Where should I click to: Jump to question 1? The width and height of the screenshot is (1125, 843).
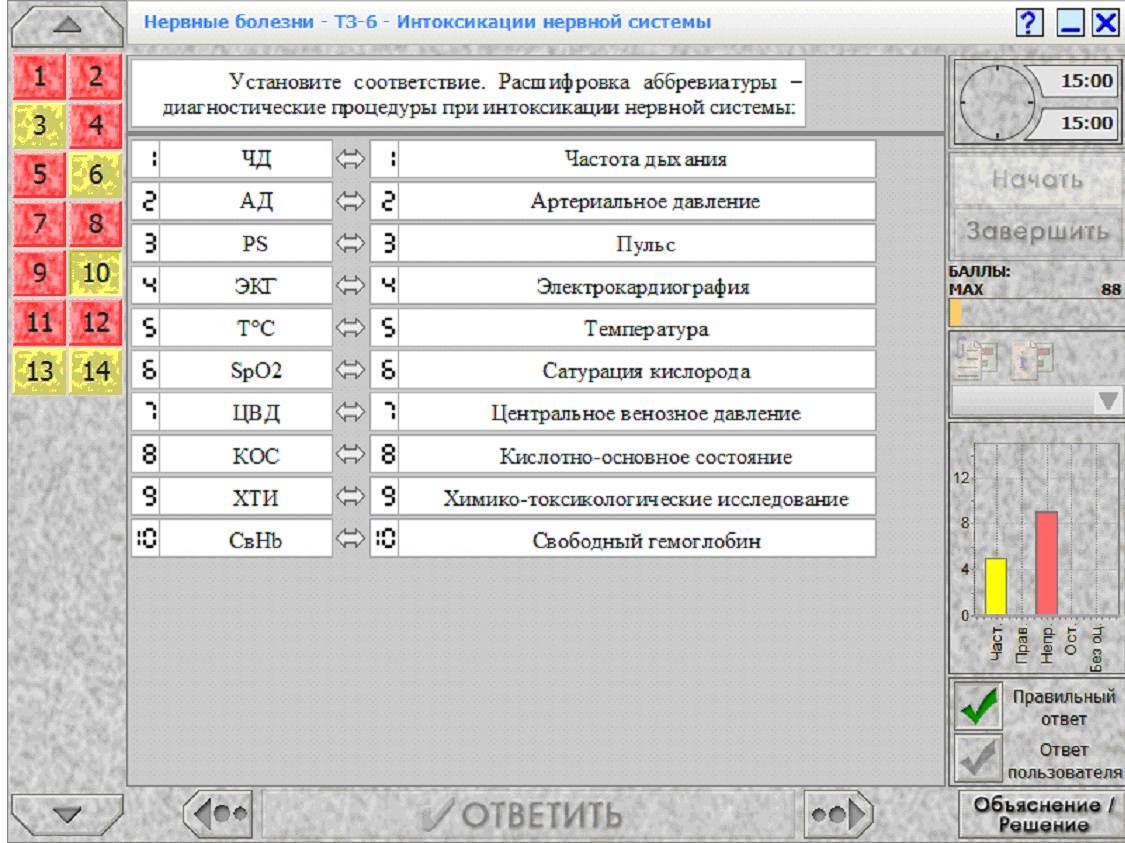click(39, 76)
